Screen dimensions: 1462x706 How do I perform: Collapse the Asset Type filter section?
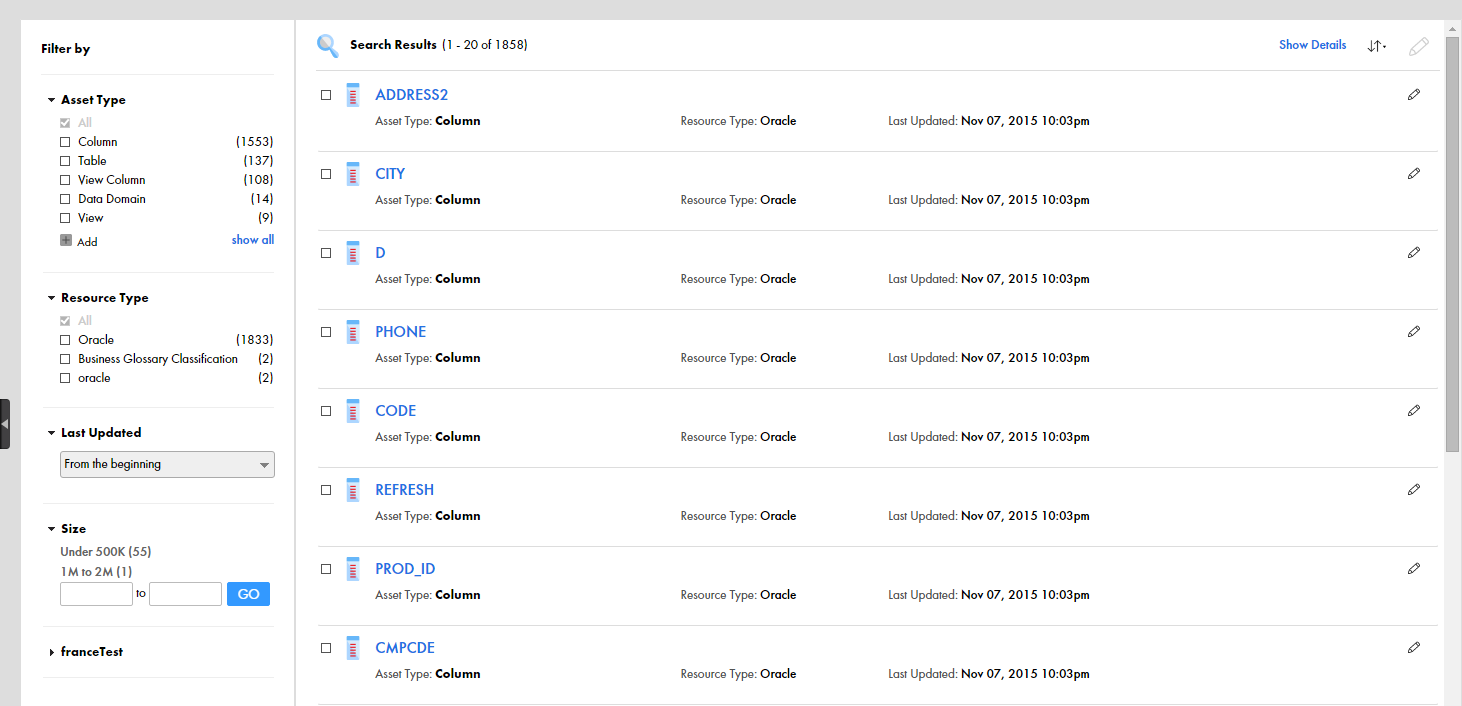click(x=51, y=100)
